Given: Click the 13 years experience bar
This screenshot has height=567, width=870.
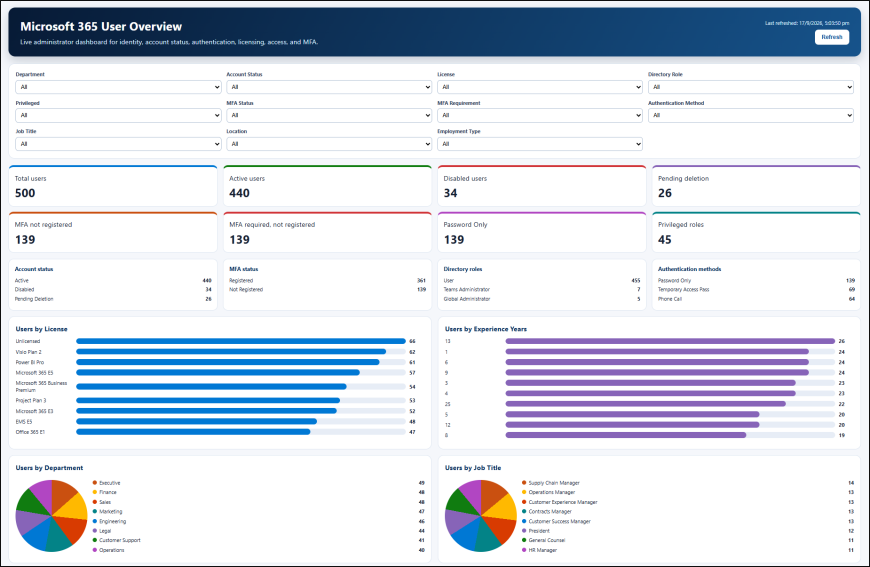Looking at the screenshot, I should 670,341.
